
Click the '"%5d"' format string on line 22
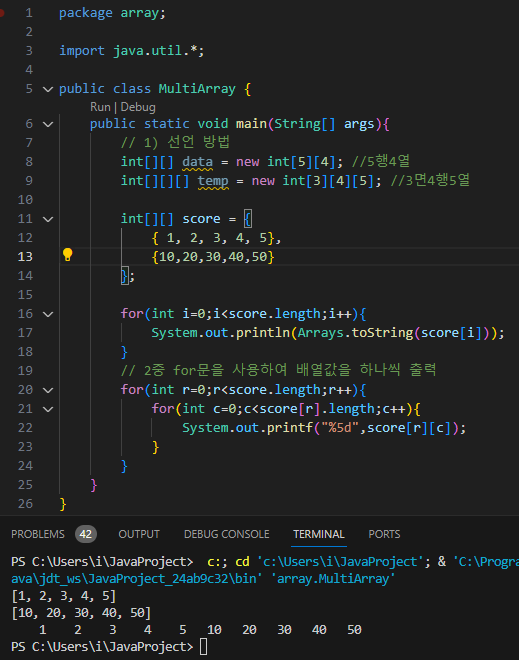(x=340, y=428)
